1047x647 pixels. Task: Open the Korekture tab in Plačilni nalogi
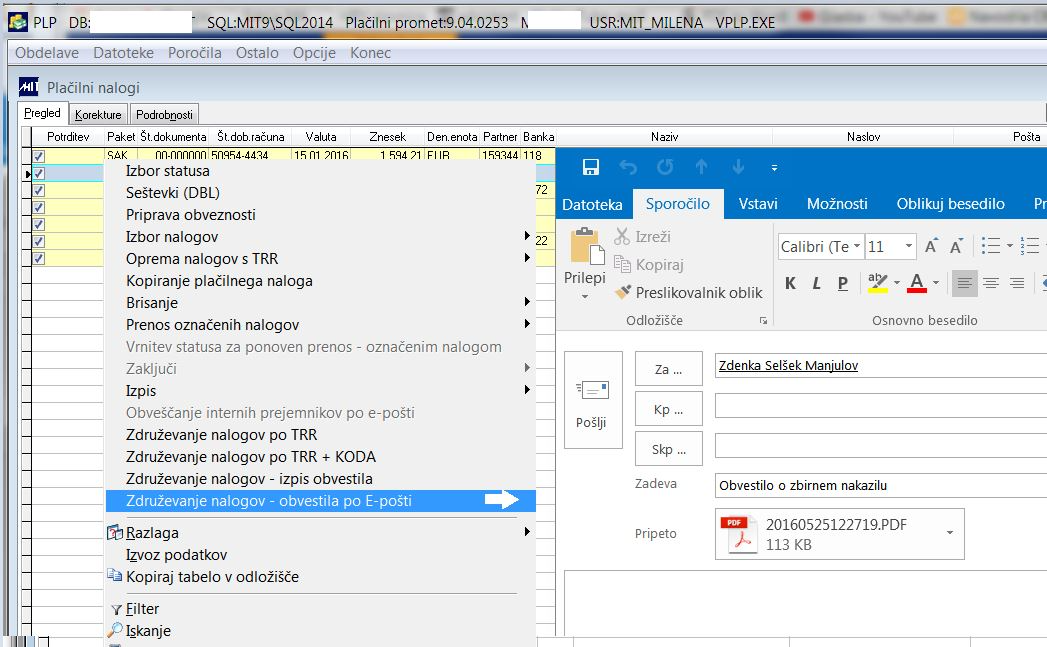[98, 114]
